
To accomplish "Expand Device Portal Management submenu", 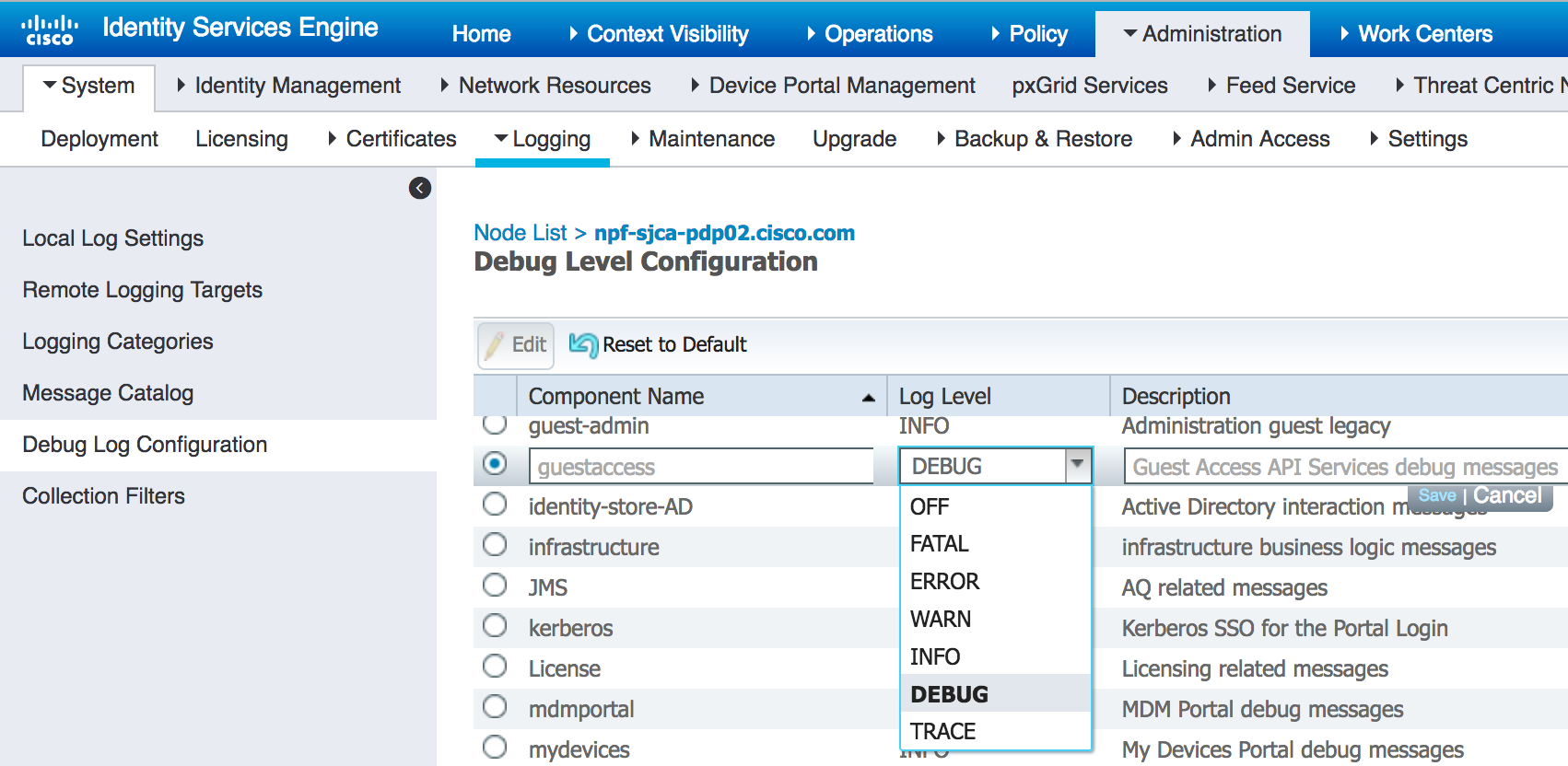I will (x=833, y=86).
